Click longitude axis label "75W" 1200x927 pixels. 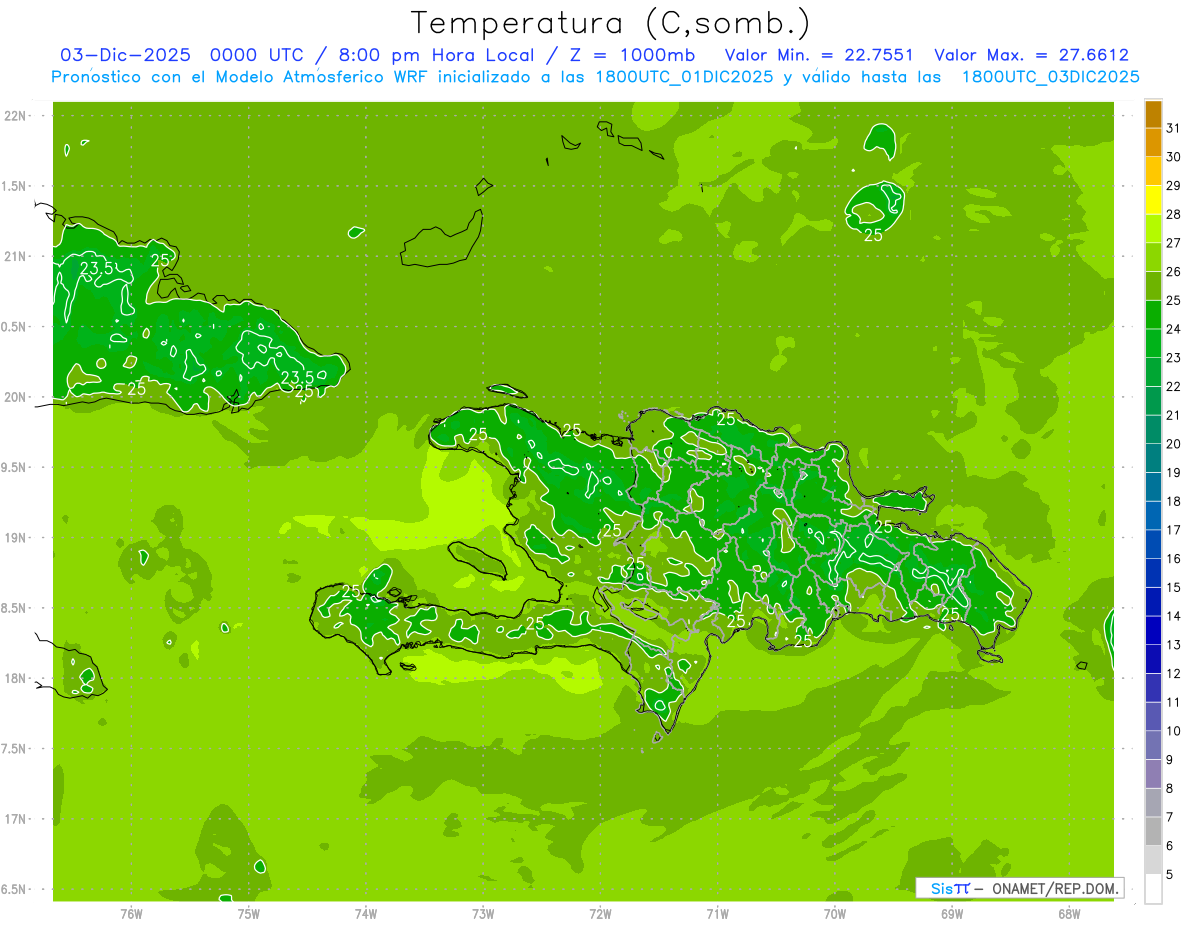click(249, 914)
